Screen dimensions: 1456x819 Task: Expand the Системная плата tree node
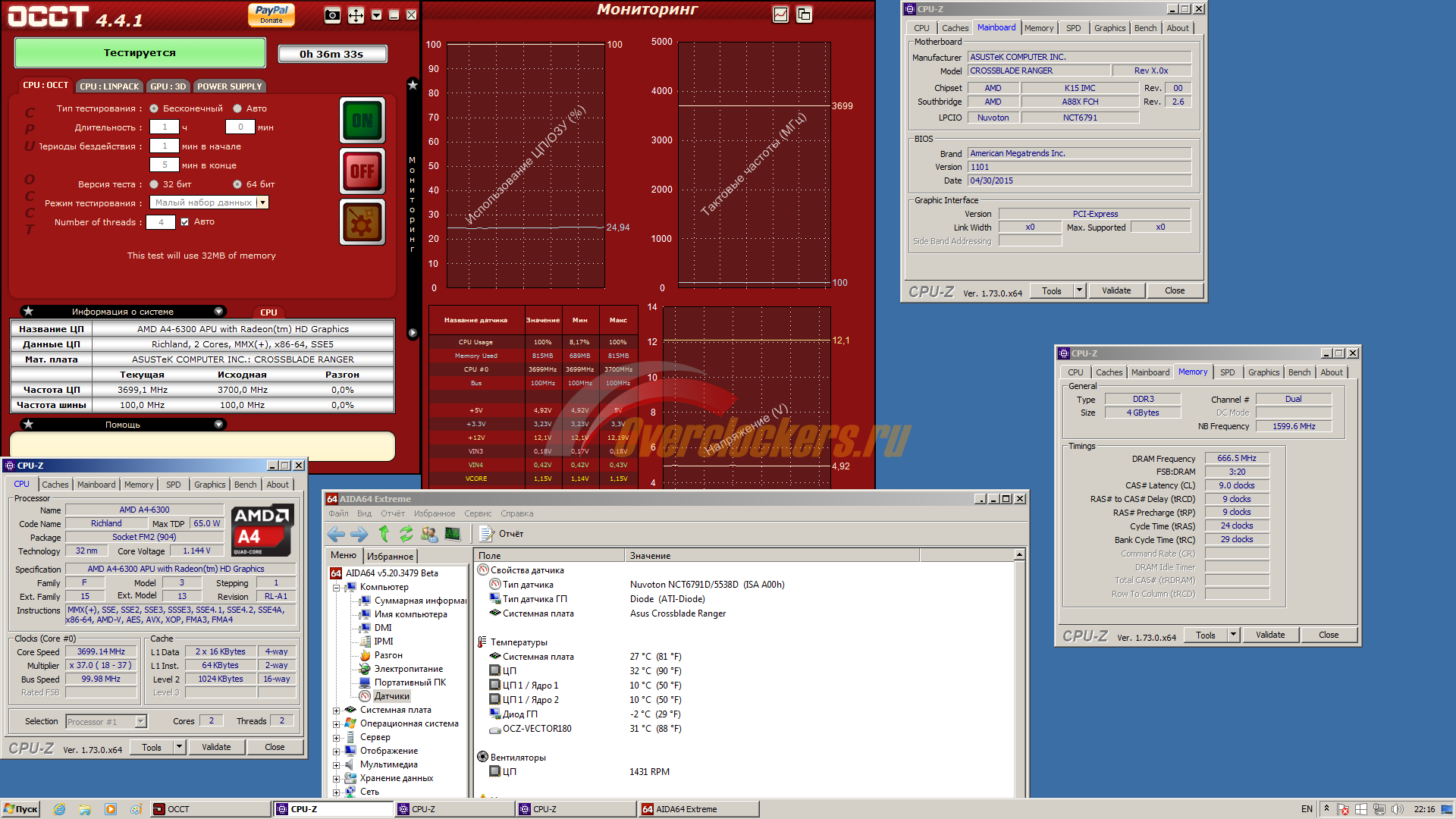coord(336,711)
